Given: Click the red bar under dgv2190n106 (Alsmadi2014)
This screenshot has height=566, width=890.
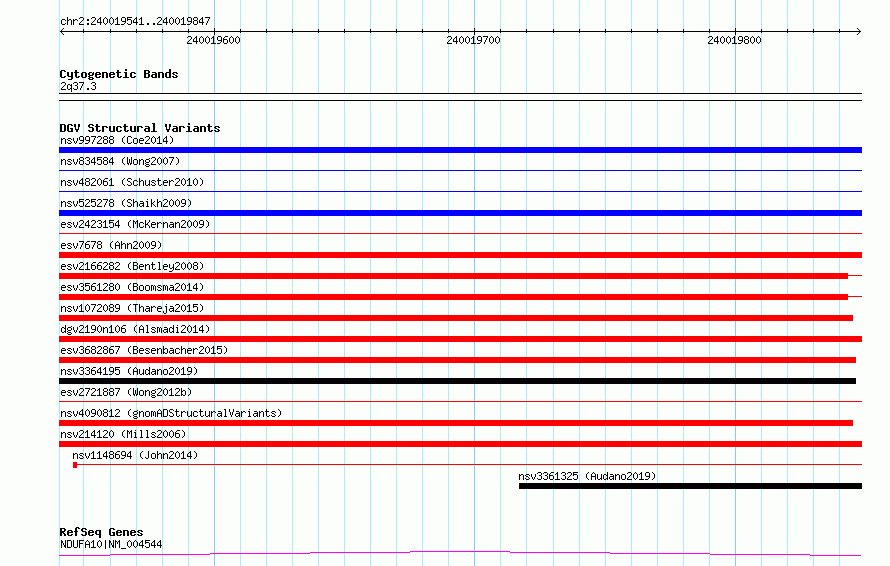Looking at the screenshot, I should click(x=460, y=339).
